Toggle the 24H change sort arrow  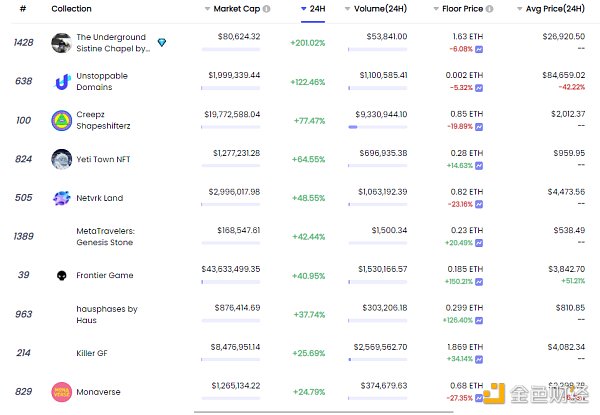pos(305,8)
